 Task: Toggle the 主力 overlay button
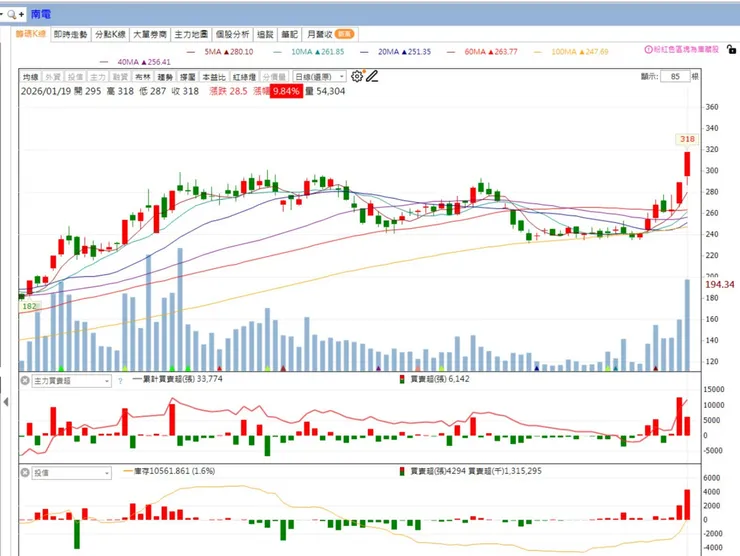(x=98, y=76)
